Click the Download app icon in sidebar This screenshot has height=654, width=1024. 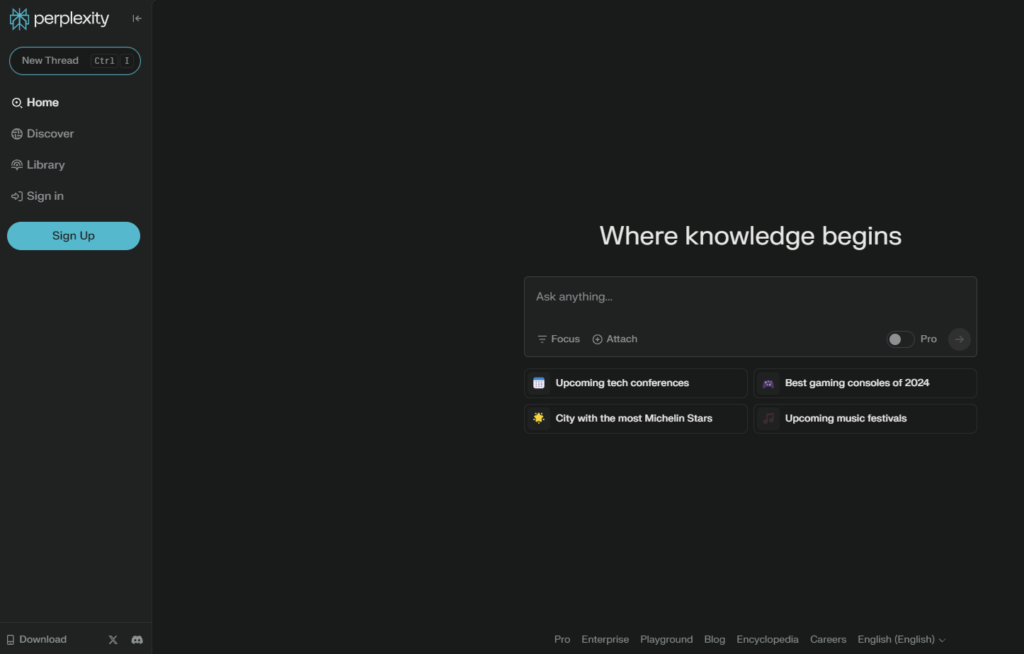tap(11, 639)
